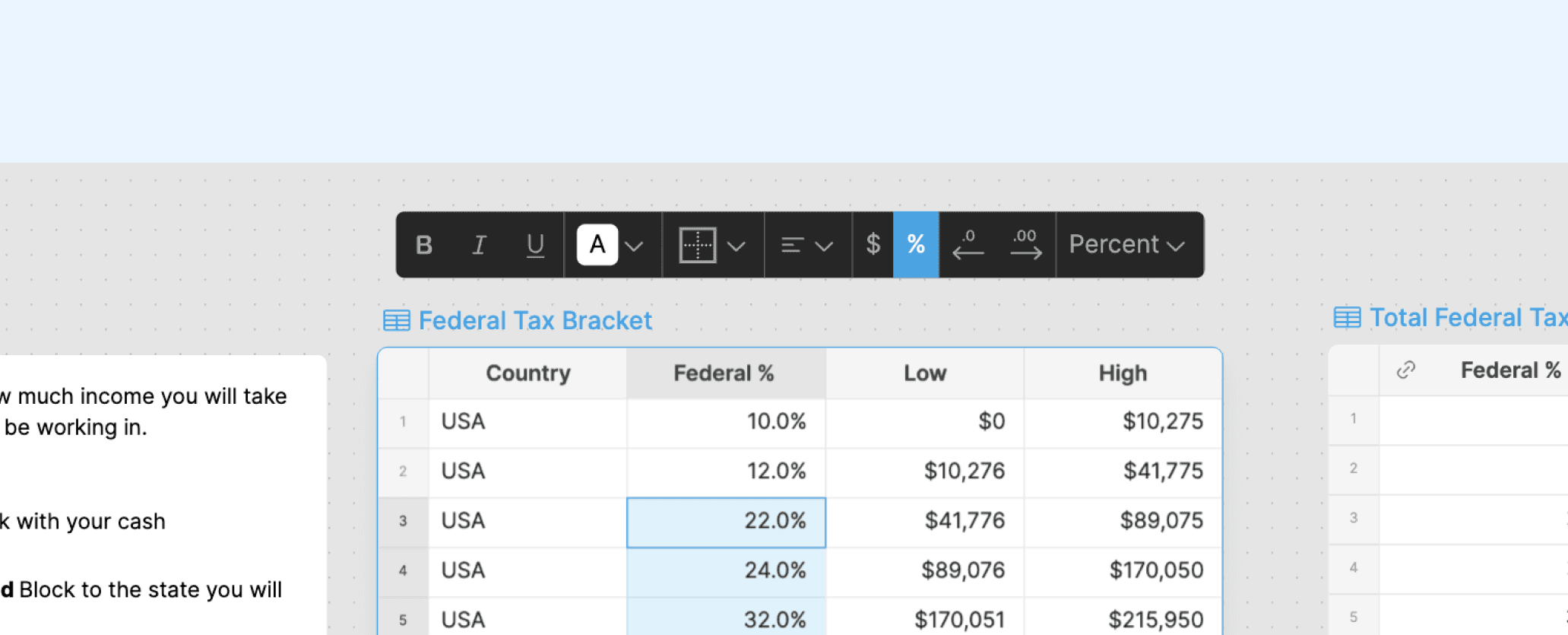Open the Percent number format dropdown
The width and height of the screenshot is (1568, 635).
click(1127, 244)
